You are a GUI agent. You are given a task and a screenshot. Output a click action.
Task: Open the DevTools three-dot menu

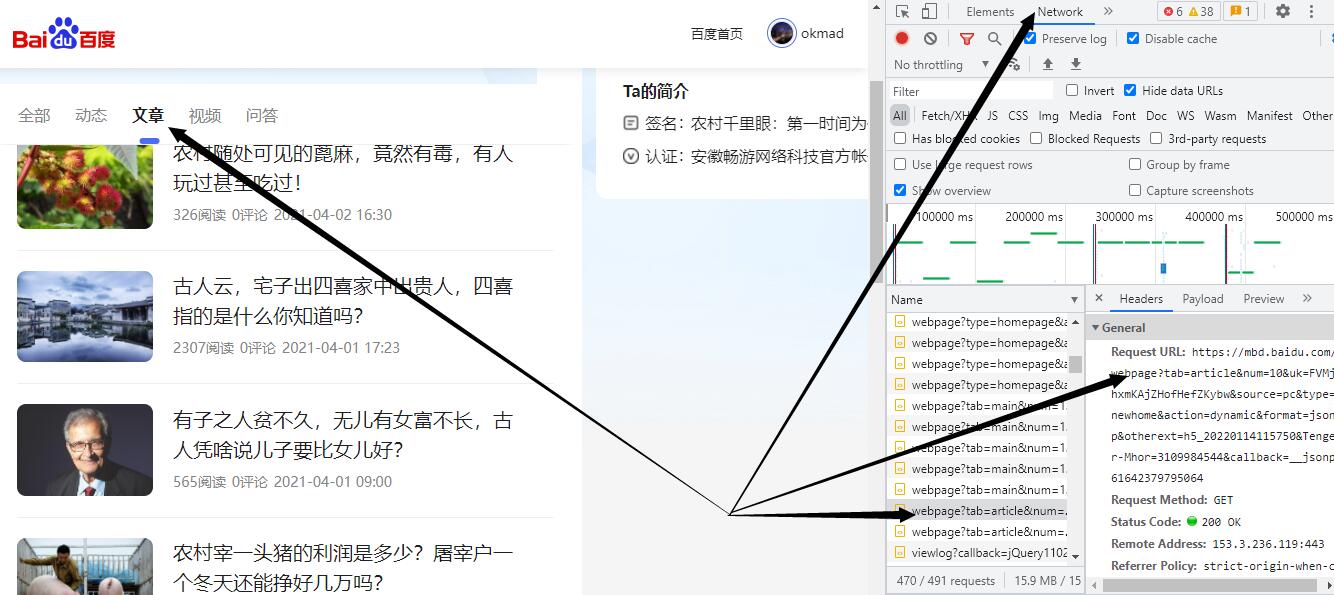coord(1311,12)
